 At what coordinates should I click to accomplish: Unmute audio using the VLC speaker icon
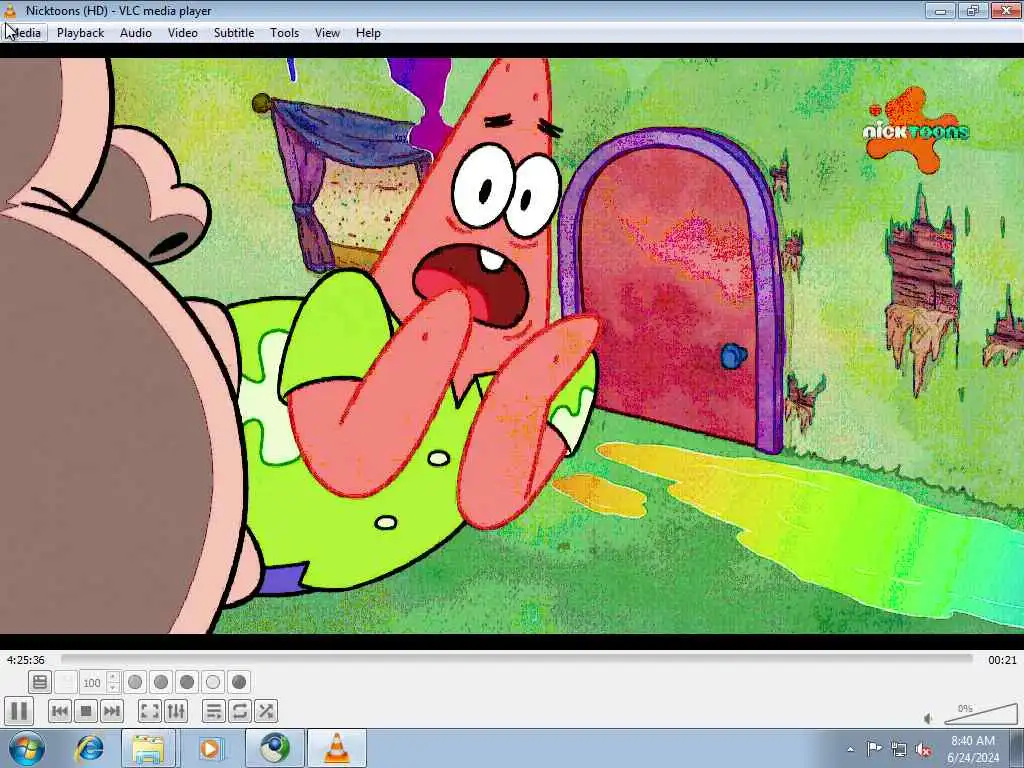pos(928,718)
